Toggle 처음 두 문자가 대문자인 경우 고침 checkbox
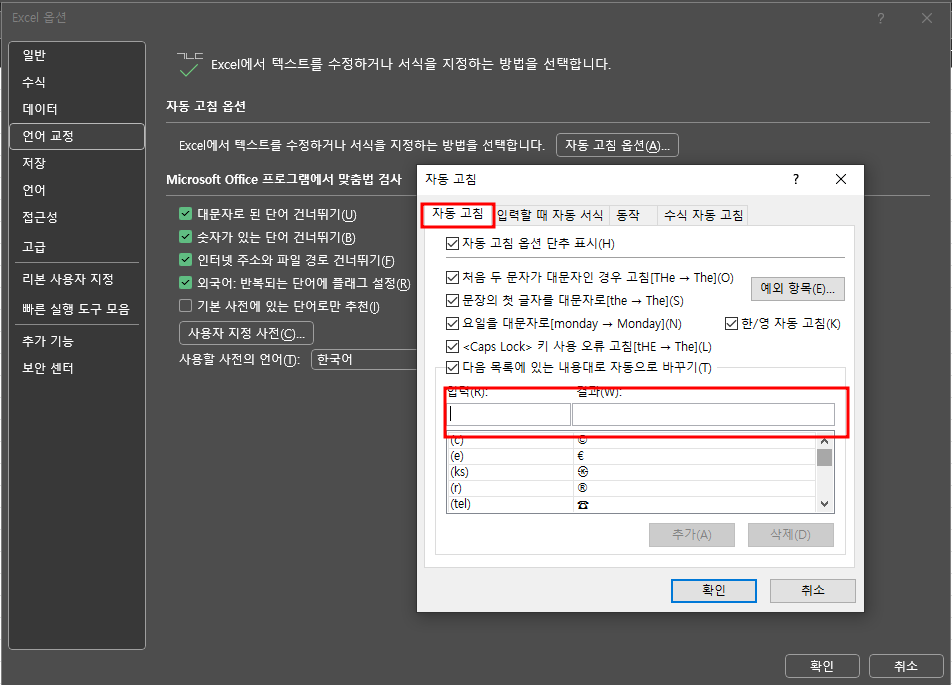 point(452,278)
